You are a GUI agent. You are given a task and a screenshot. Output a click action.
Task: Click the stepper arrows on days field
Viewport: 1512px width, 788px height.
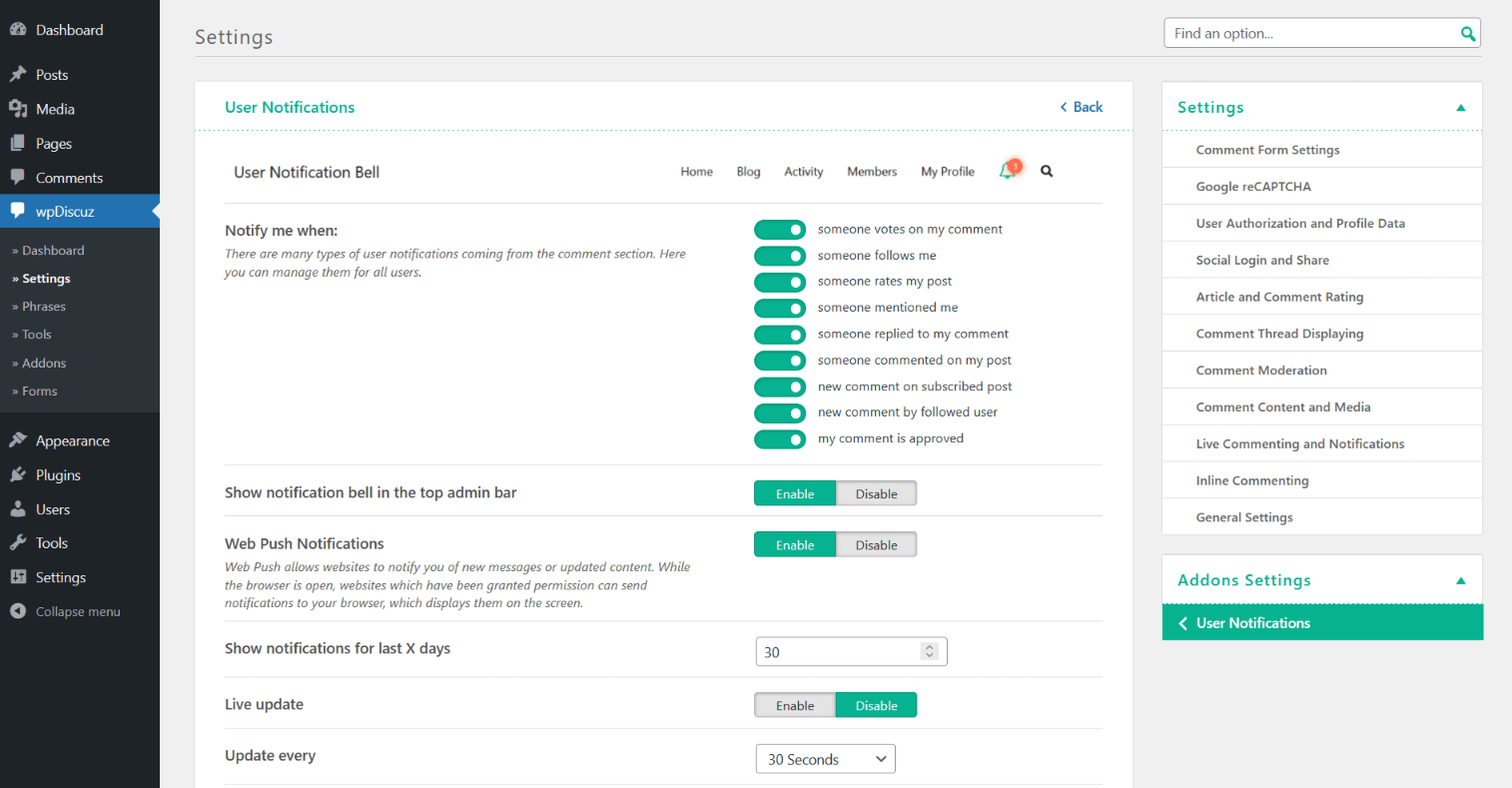tap(930, 651)
